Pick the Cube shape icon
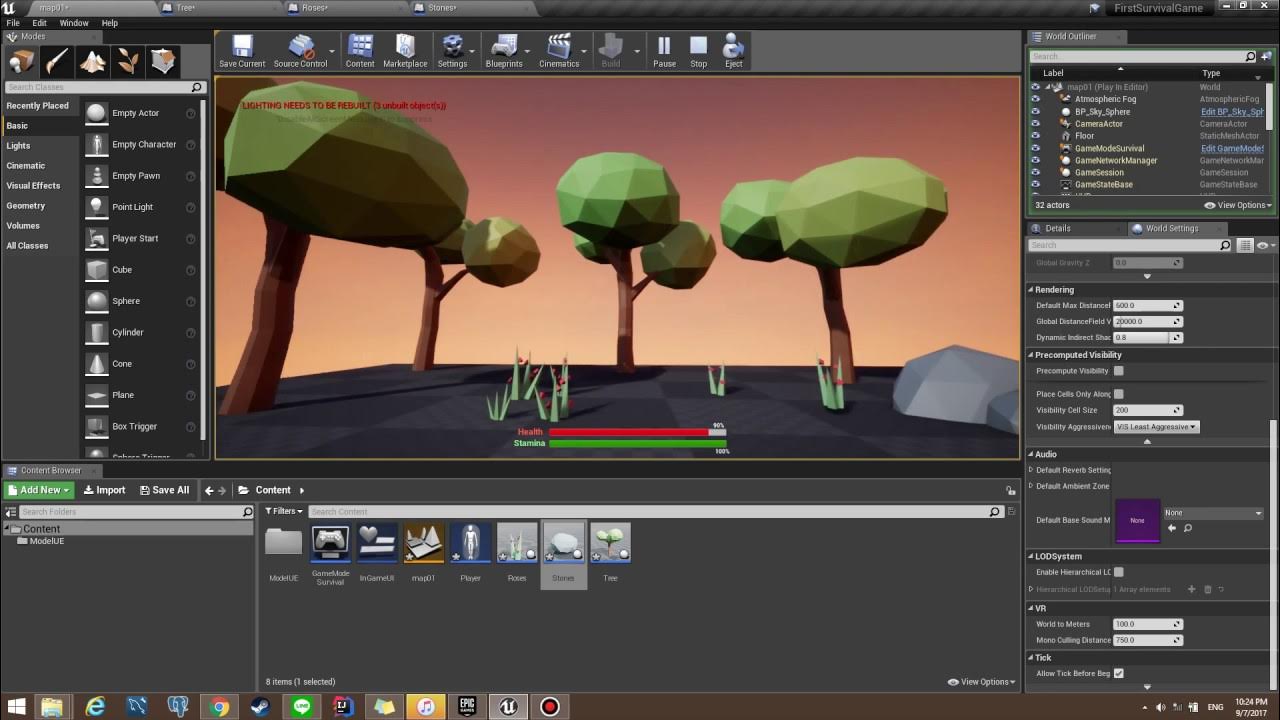This screenshot has height=720, width=1280. (x=96, y=269)
